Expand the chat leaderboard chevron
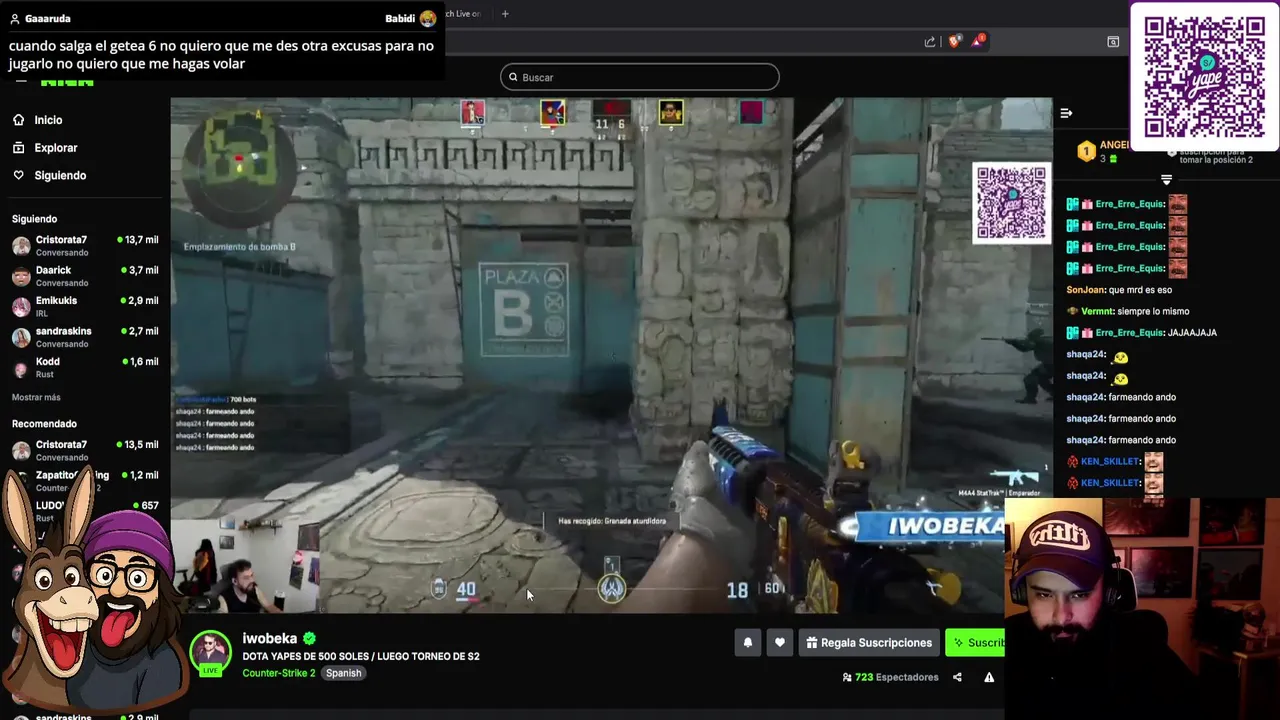This screenshot has width=1280, height=720. (x=1166, y=180)
